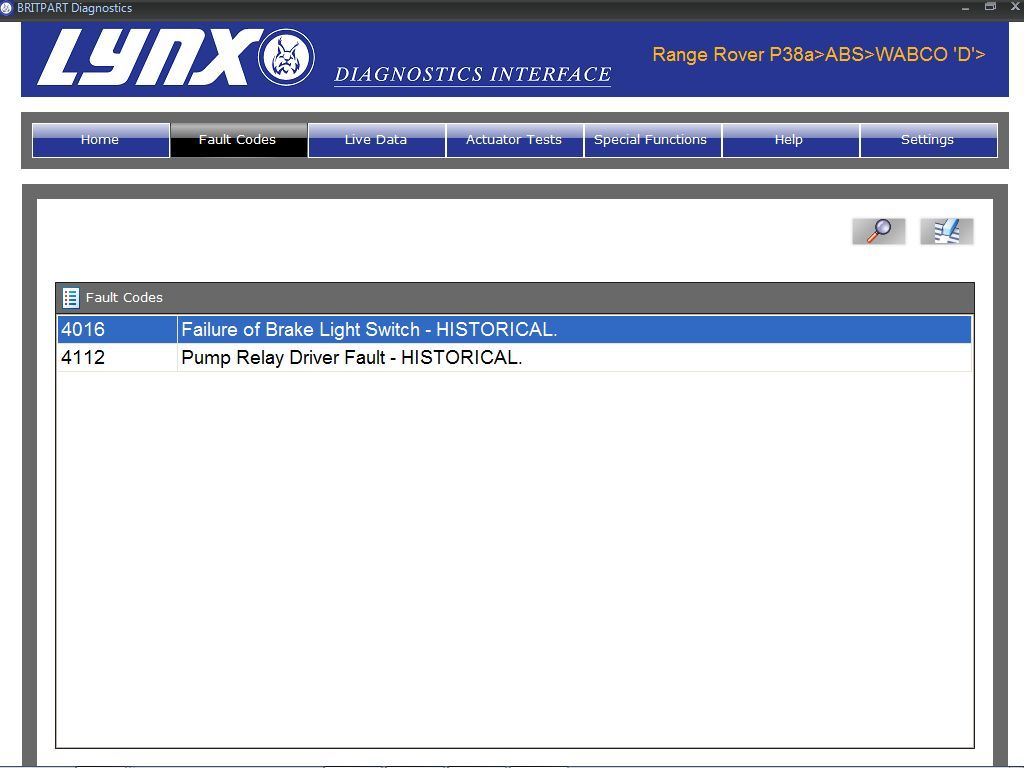Restore down the BRITPART Diagnostics window
Screen dimensions: 1024x768
click(990, 7)
